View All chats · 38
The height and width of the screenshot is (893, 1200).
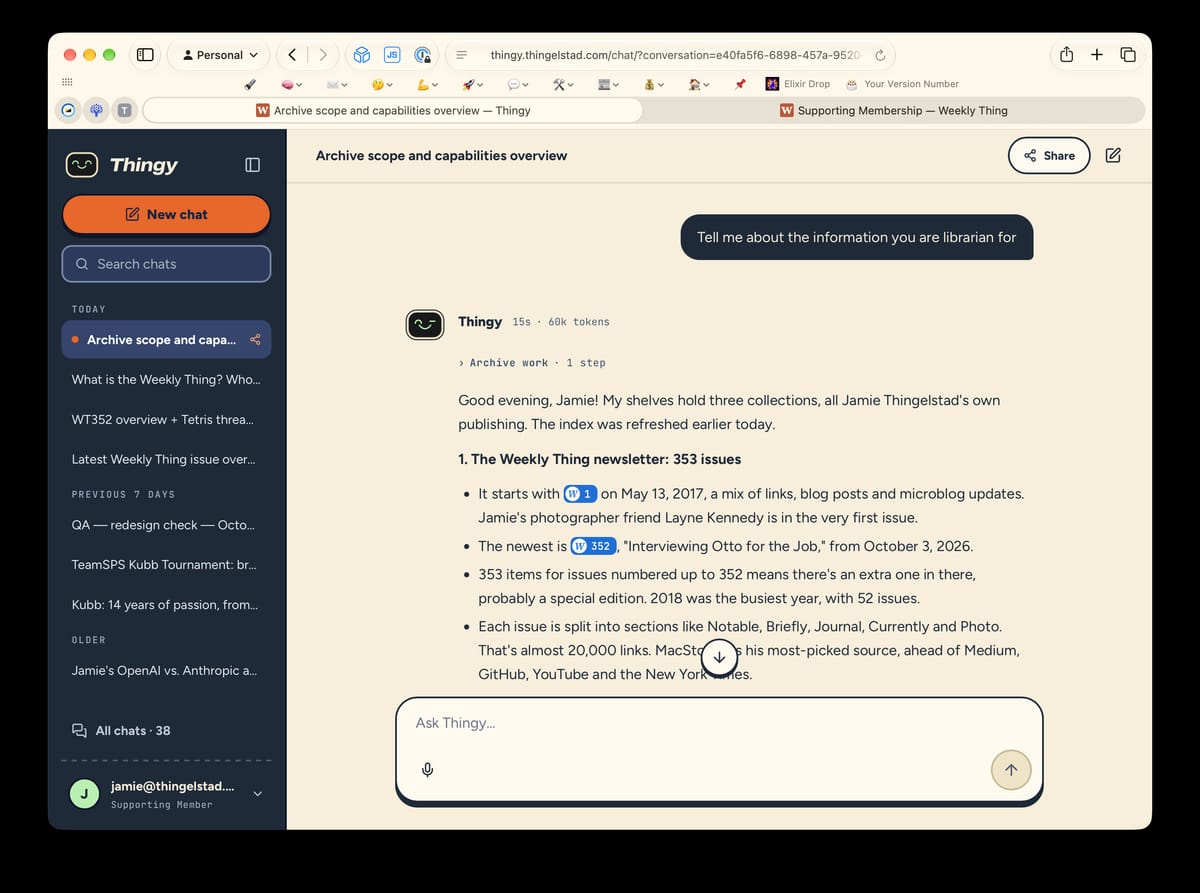121,731
